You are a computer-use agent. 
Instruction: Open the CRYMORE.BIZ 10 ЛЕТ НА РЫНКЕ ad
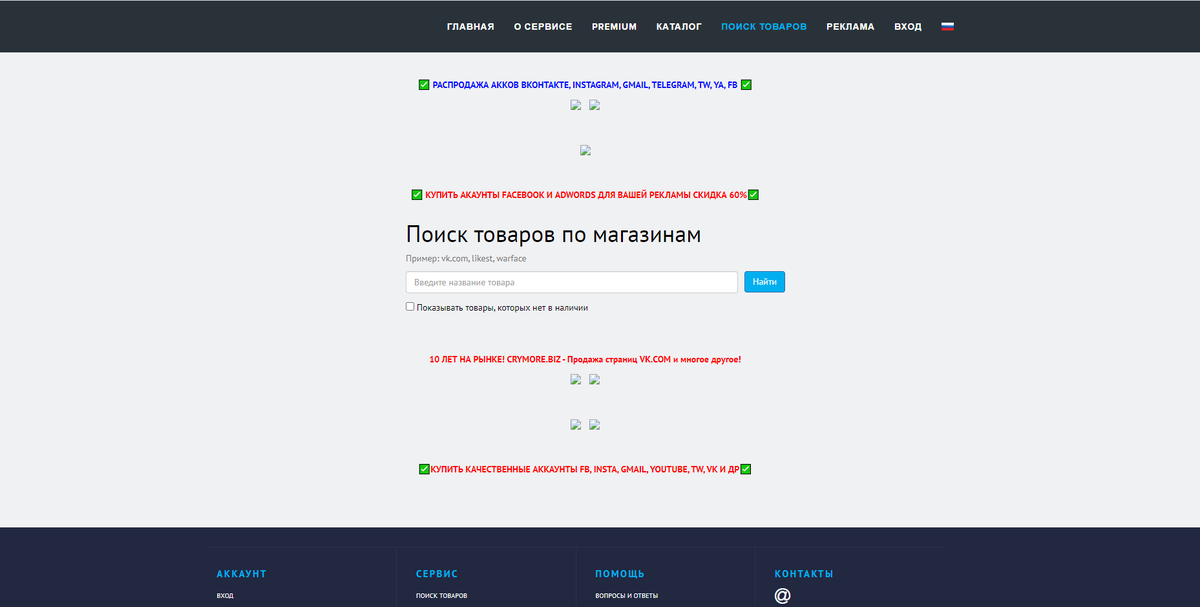pyautogui.click(x=585, y=359)
